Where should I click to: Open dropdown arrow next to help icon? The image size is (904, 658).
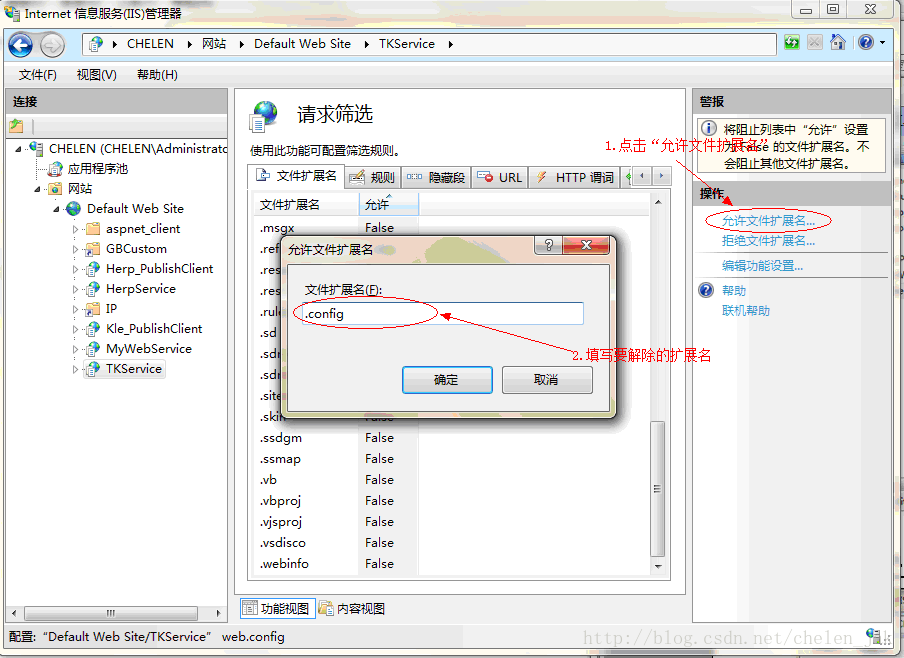tap(882, 43)
